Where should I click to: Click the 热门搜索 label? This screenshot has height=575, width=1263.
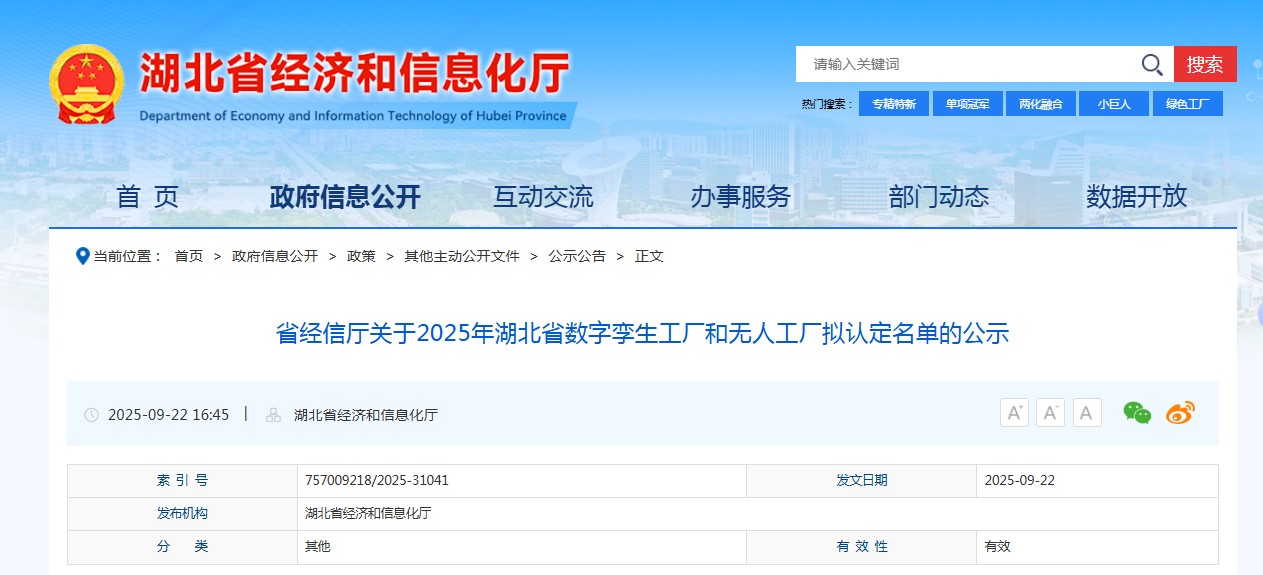pos(827,104)
